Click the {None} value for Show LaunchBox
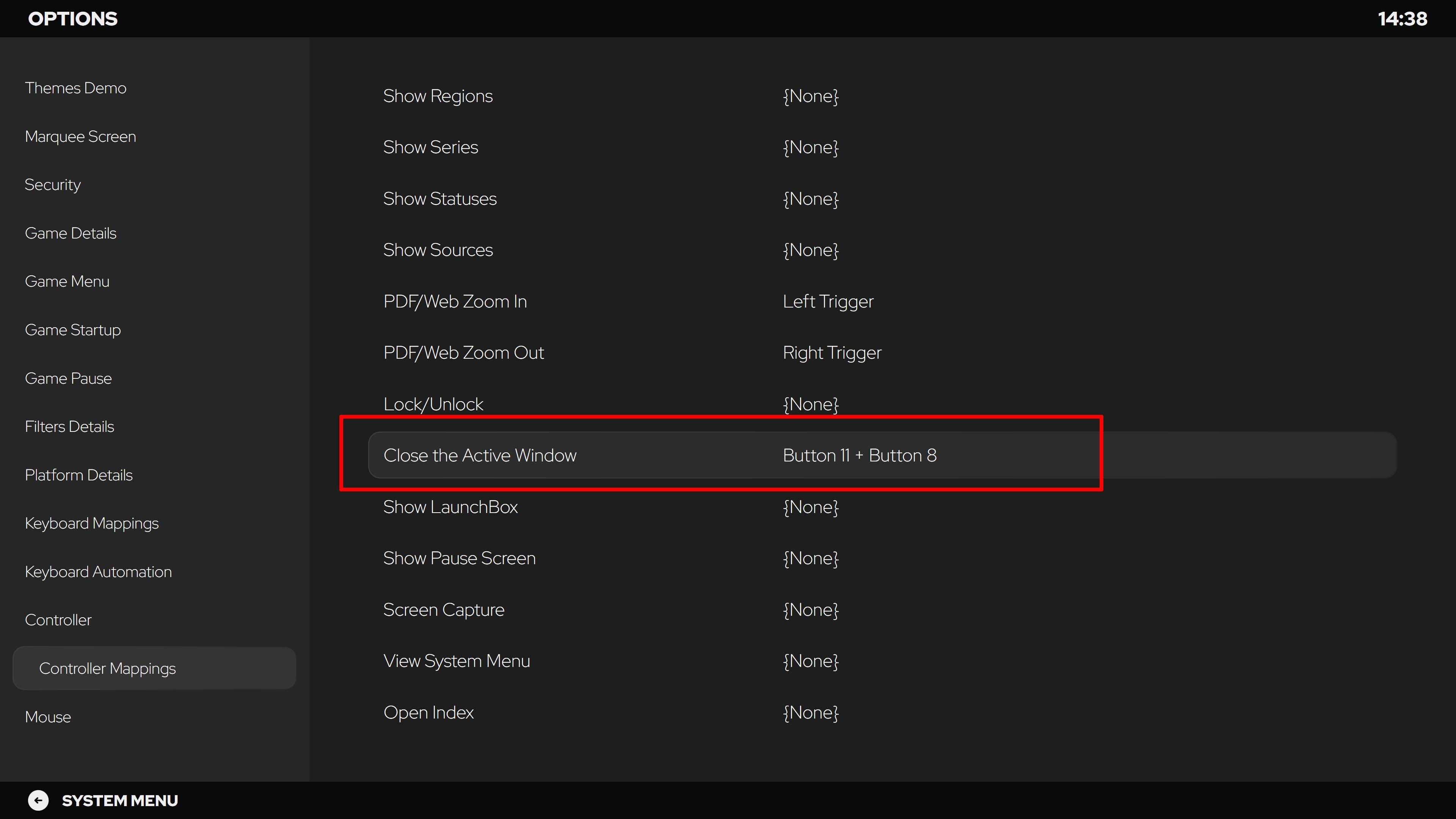Screen dimensions: 1456x819 [x=811, y=507]
